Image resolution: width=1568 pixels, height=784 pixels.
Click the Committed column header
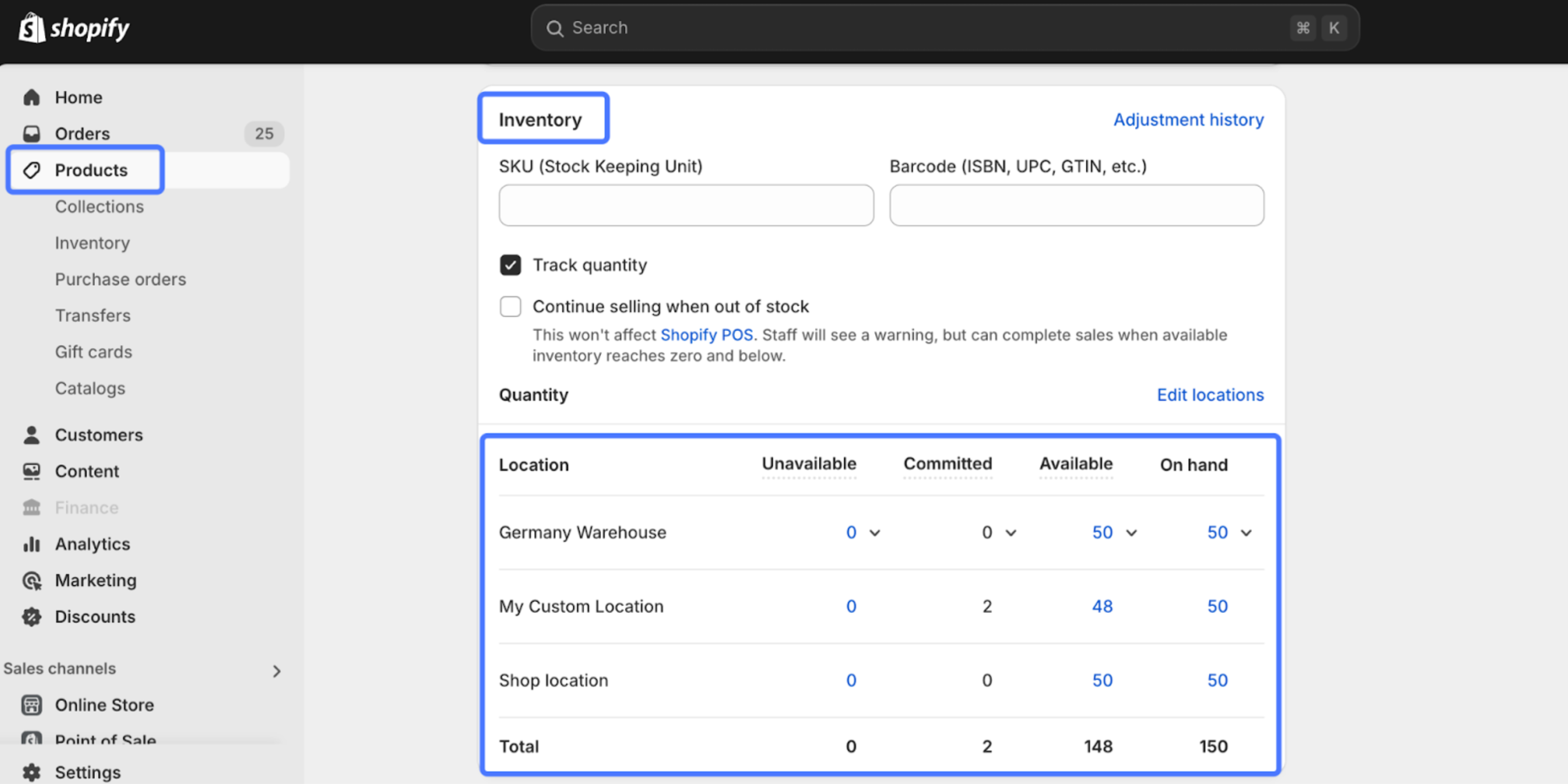pyautogui.click(x=948, y=464)
